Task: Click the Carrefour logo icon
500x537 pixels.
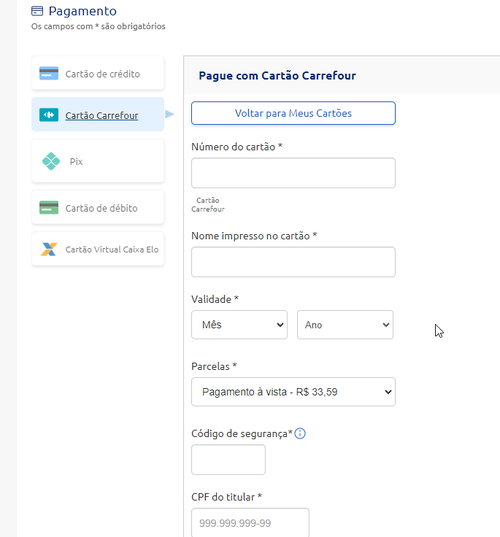Action: pyautogui.click(x=49, y=115)
